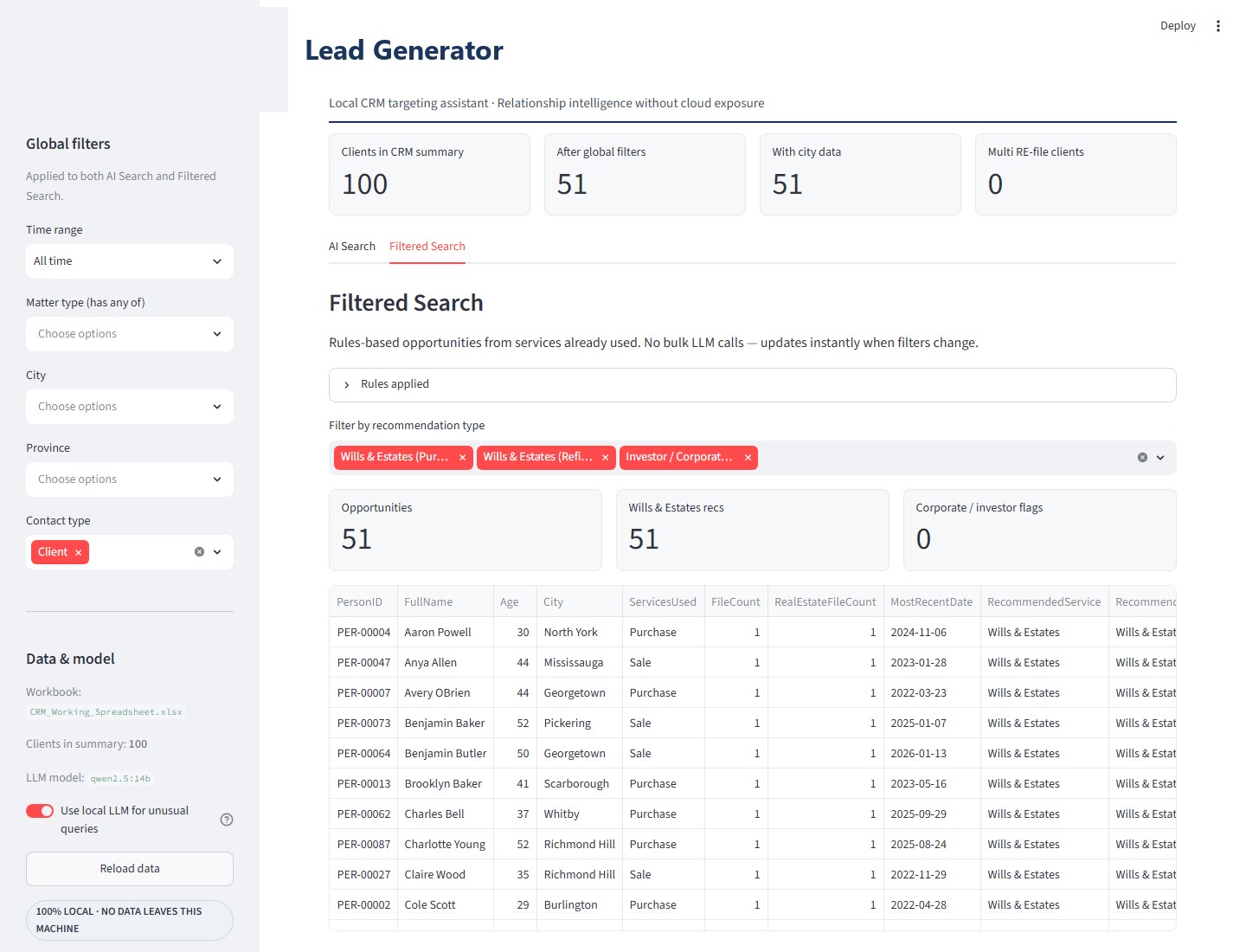Image resolution: width=1246 pixels, height=952 pixels.
Task: Click the Corporate / investor flags card
Action: (1039, 530)
